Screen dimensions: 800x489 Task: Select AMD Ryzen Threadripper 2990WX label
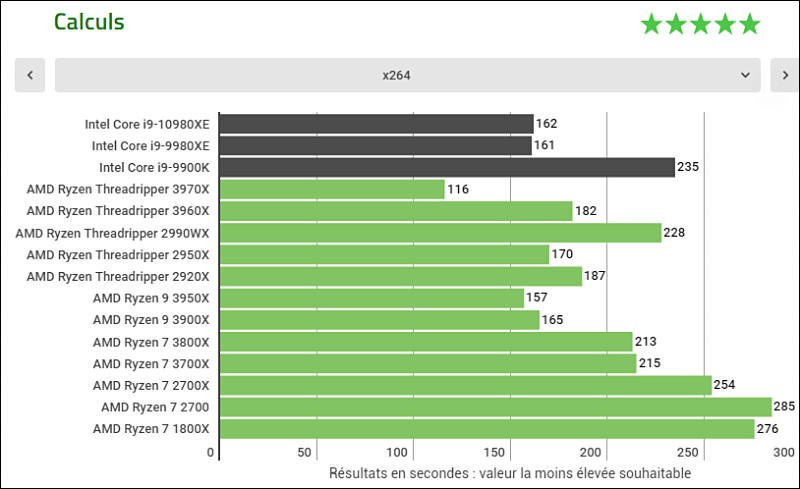tap(112, 233)
